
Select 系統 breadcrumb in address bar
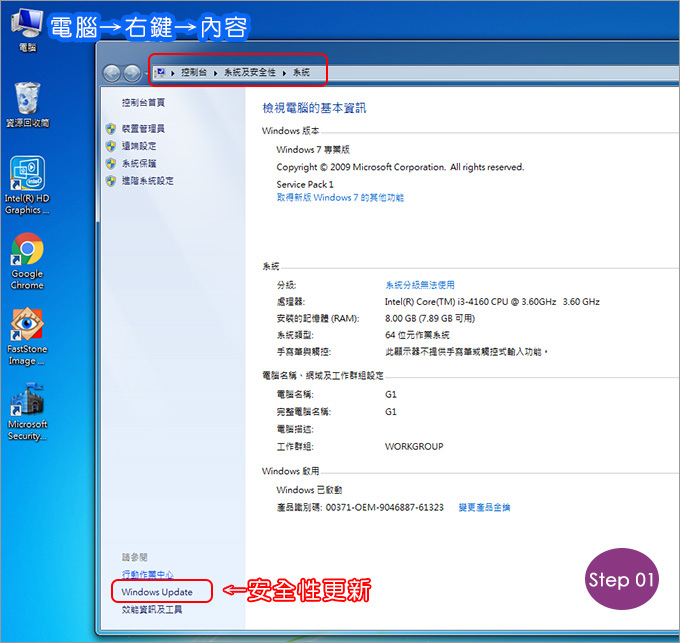pyautogui.click(x=301, y=72)
